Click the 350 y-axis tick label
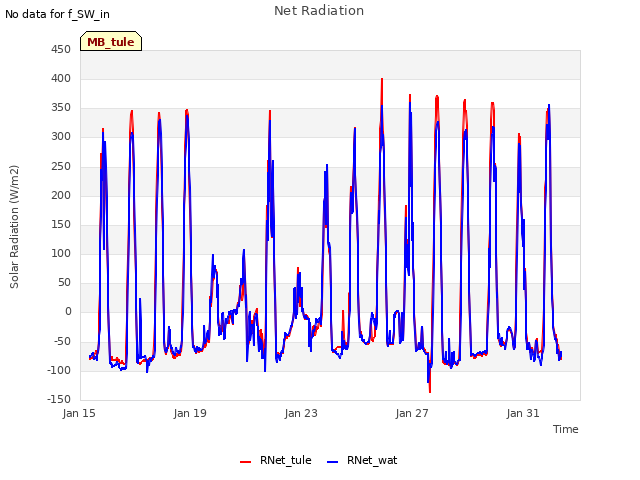 (61, 108)
